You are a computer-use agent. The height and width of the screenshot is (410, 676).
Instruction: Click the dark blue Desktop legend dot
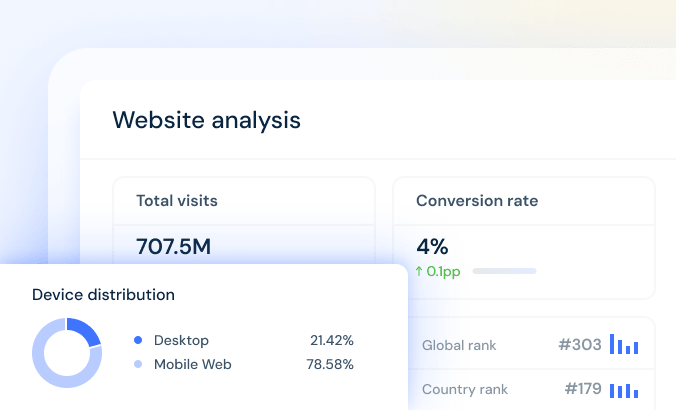point(138,340)
